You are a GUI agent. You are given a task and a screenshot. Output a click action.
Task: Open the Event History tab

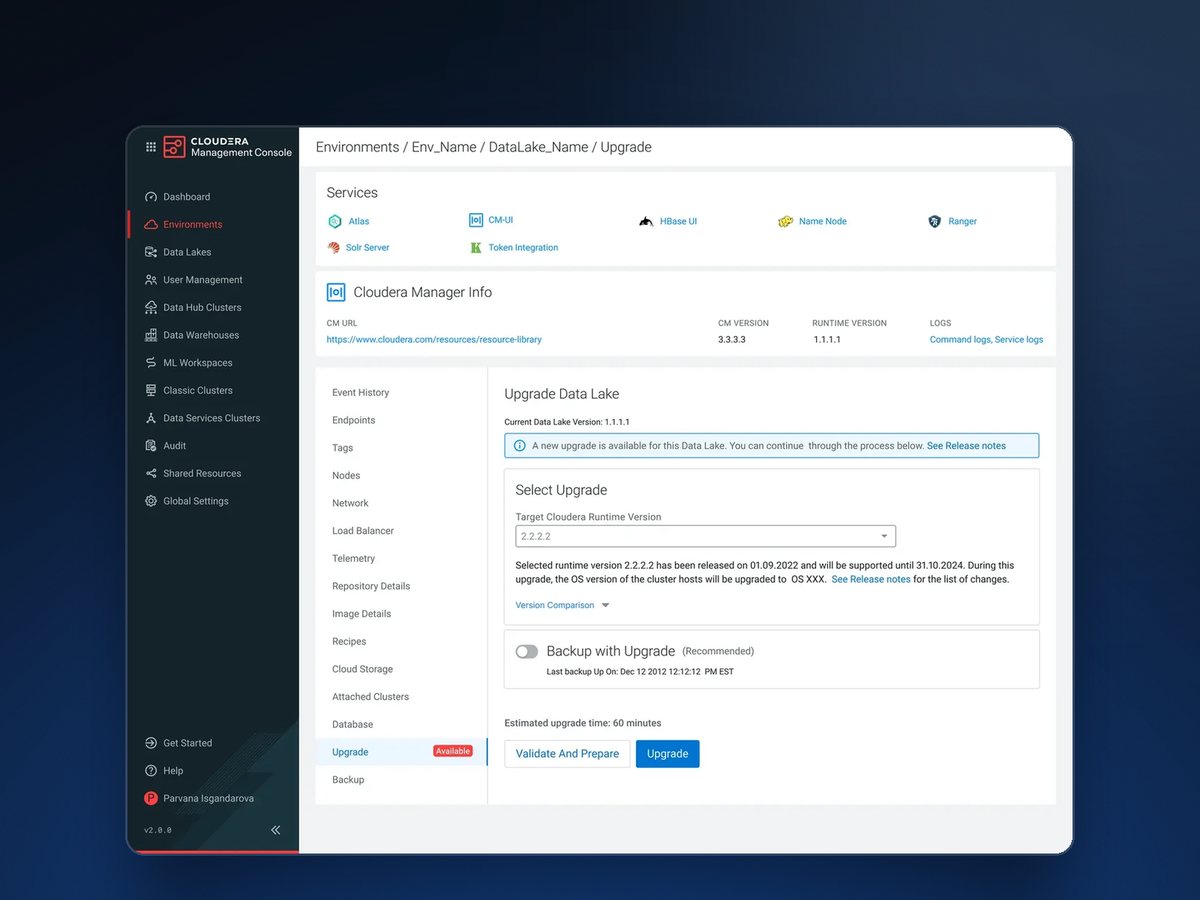pyautogui.click(x=361, y=393)
